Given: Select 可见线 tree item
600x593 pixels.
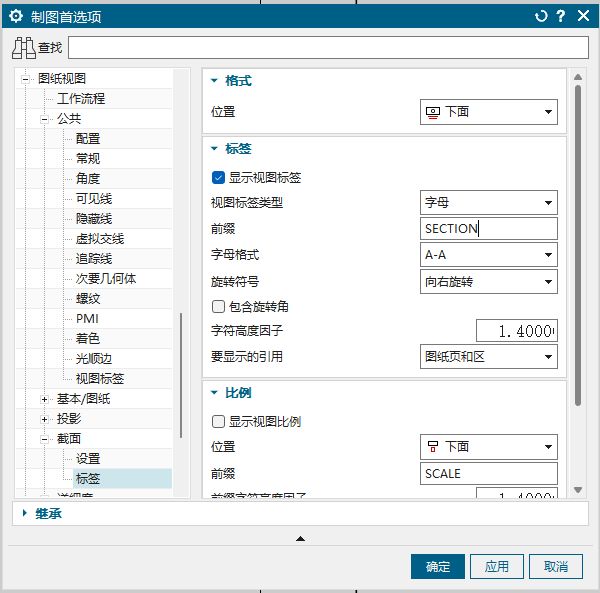Looking at the screenshot, I should pos(94,199).
